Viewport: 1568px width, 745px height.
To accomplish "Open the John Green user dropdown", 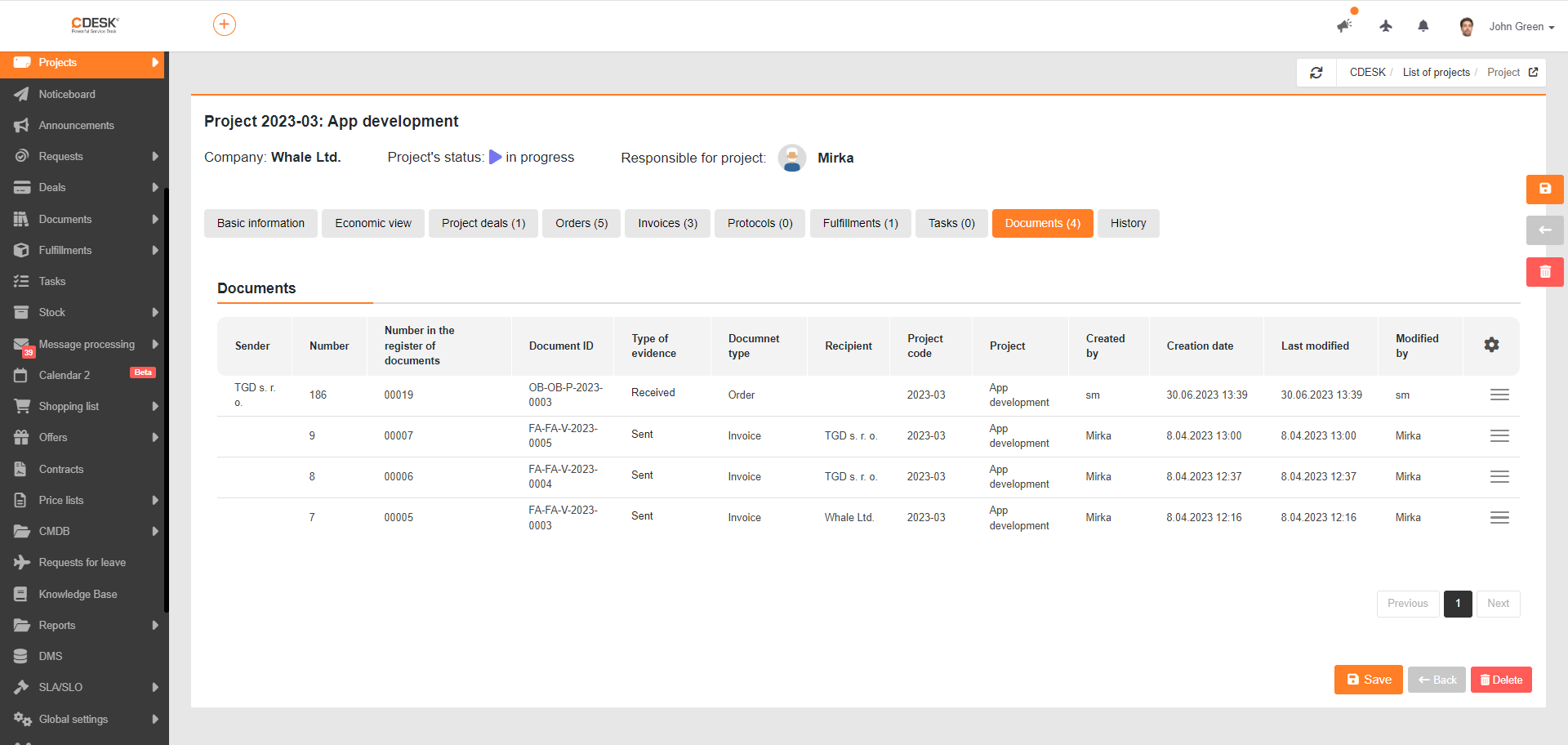I will click(1521, 27).
